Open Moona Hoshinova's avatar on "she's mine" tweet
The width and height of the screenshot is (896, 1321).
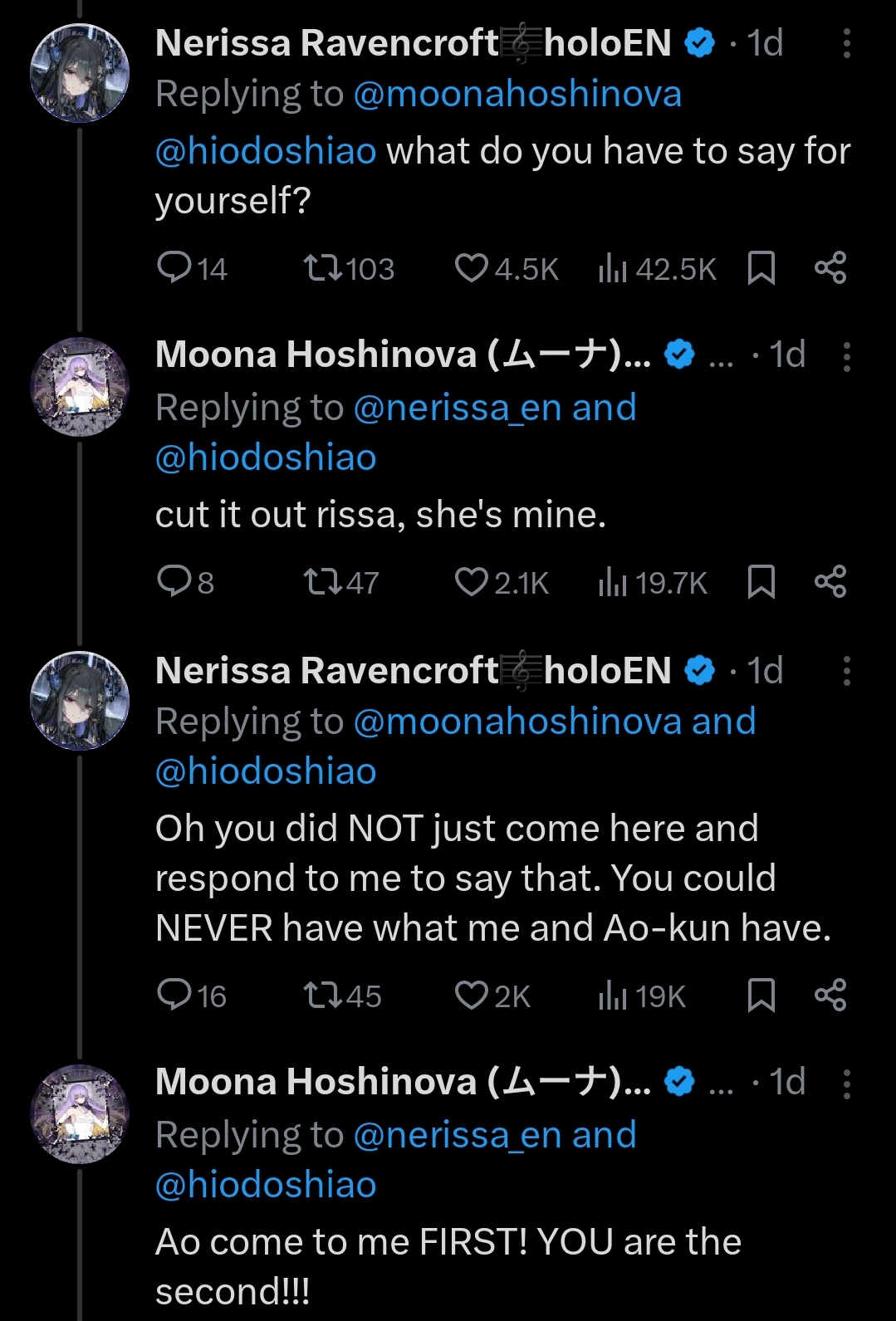(80, 387)
